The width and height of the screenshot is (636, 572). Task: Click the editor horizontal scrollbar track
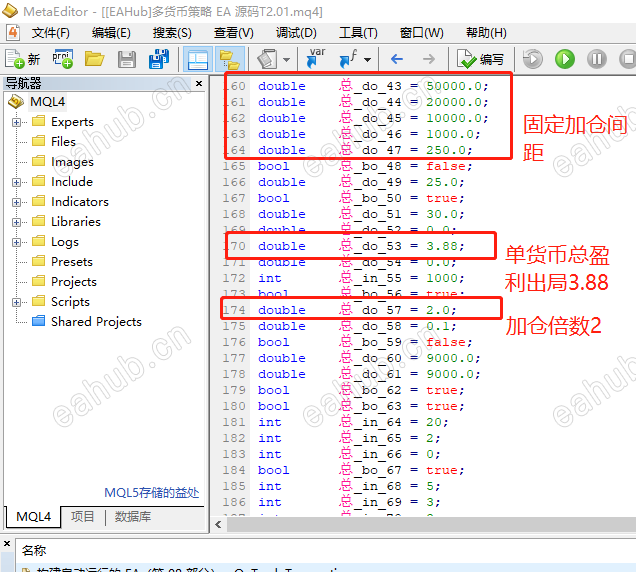tap(431, 525)
